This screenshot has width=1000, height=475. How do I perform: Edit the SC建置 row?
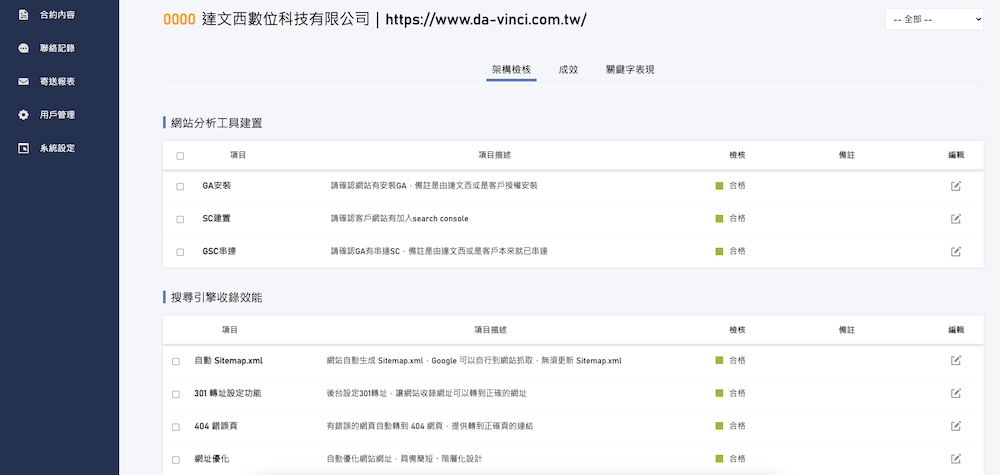955,219
